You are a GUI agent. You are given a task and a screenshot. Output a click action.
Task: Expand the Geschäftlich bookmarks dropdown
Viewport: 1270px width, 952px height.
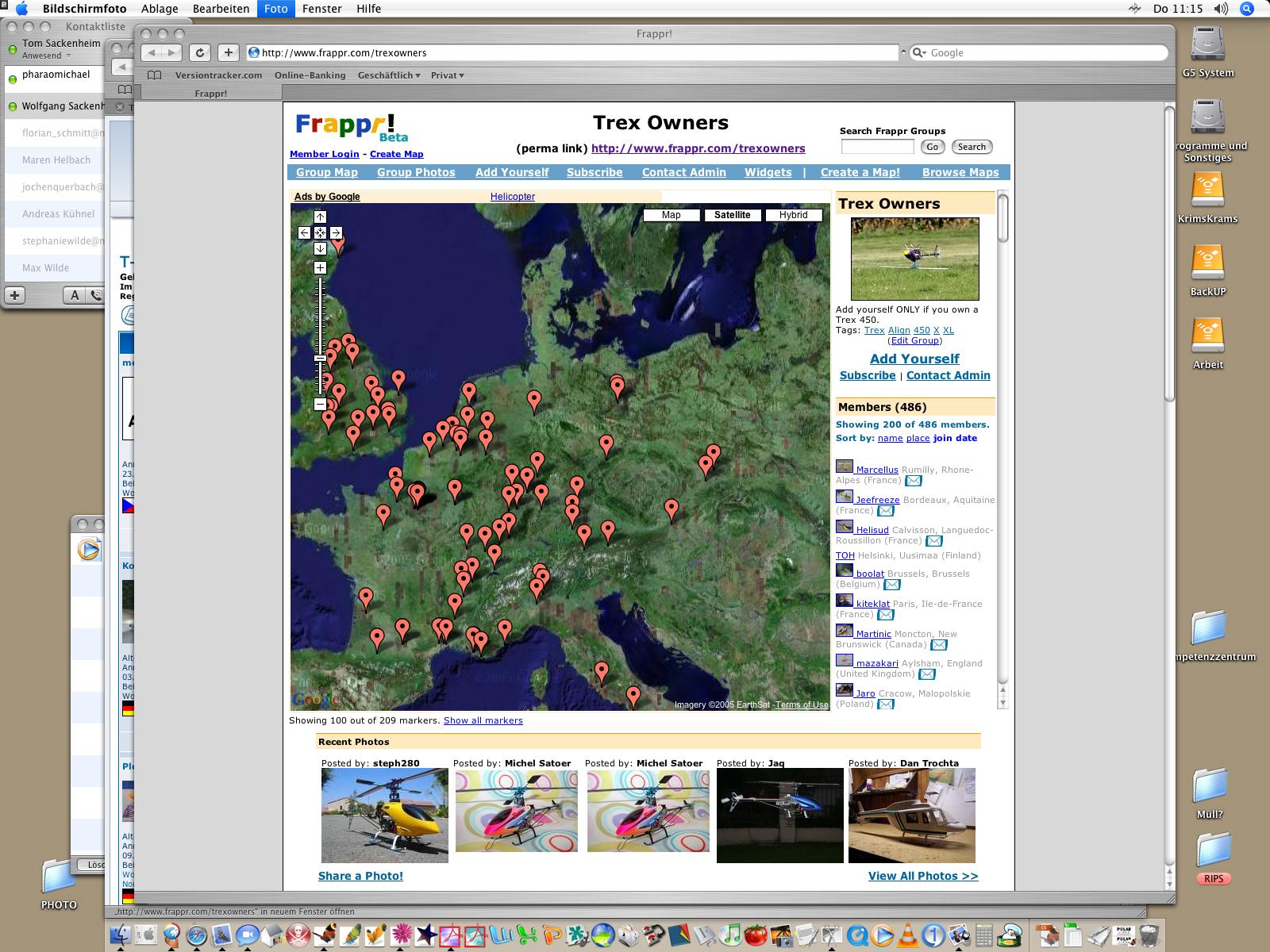coord(389,75)
